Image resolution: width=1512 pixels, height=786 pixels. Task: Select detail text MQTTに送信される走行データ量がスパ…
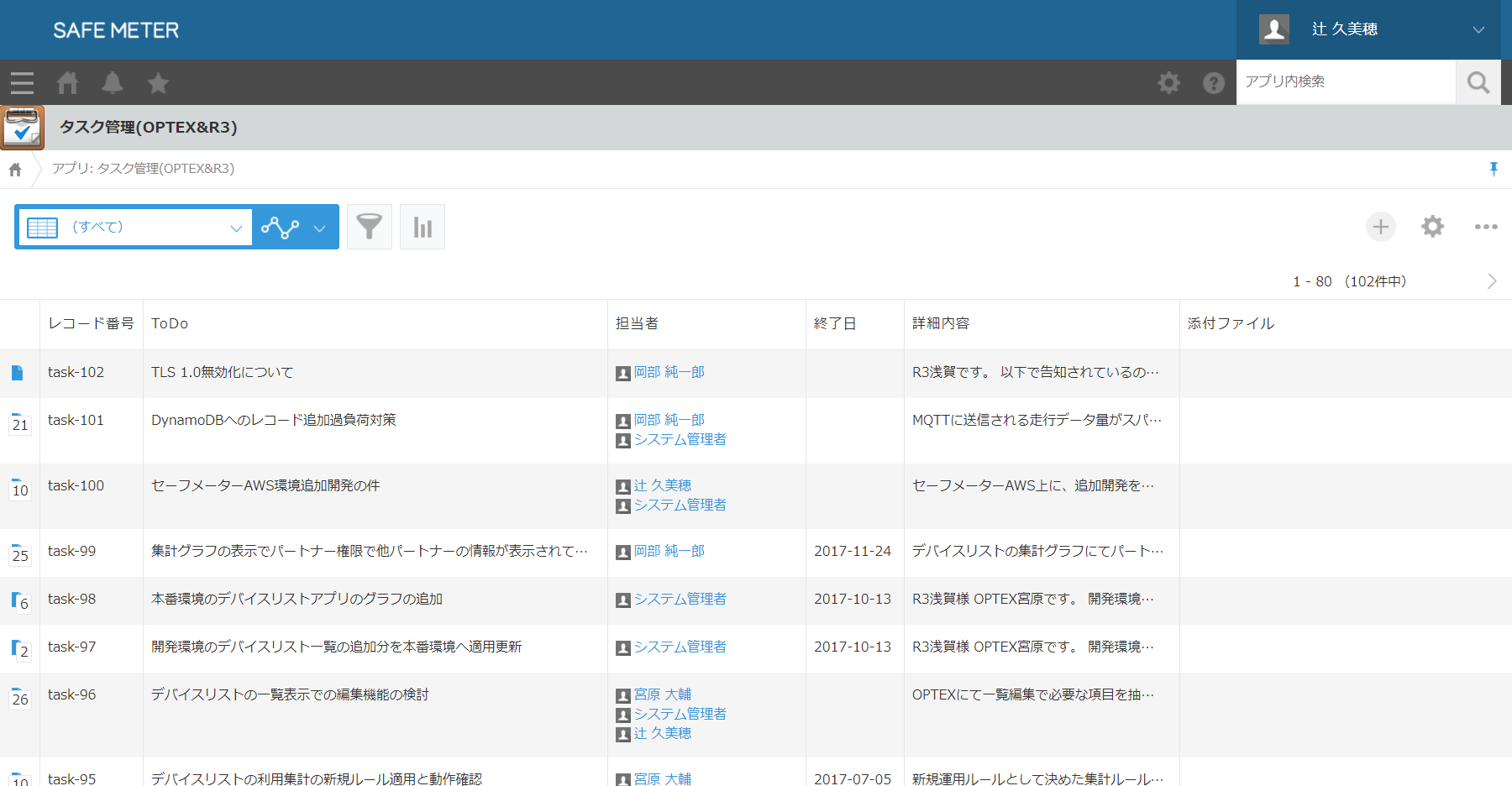pyautogui.click(x=1037, y=420)
